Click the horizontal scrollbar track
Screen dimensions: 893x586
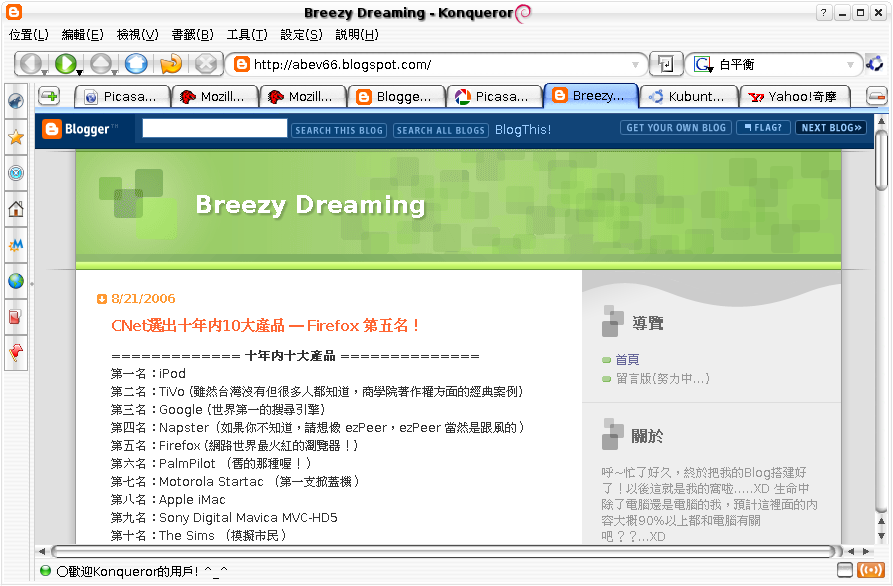coord(444,551)
